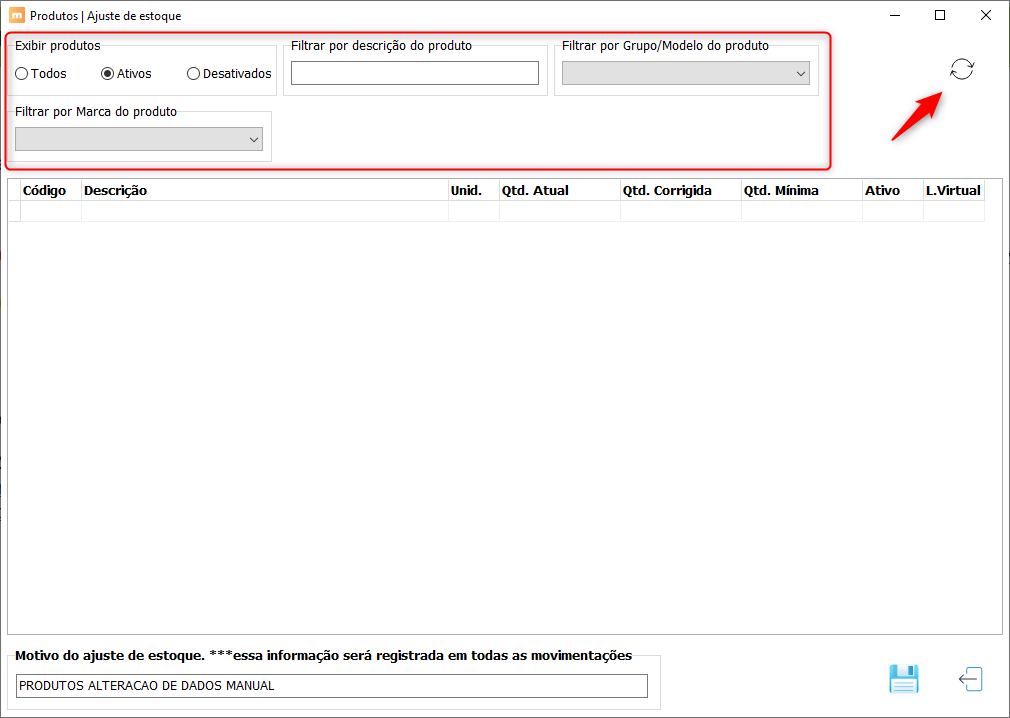The image size is (1010, 718).
Task: Click the Qtd. Mínima column header
Action: (802, 191)
